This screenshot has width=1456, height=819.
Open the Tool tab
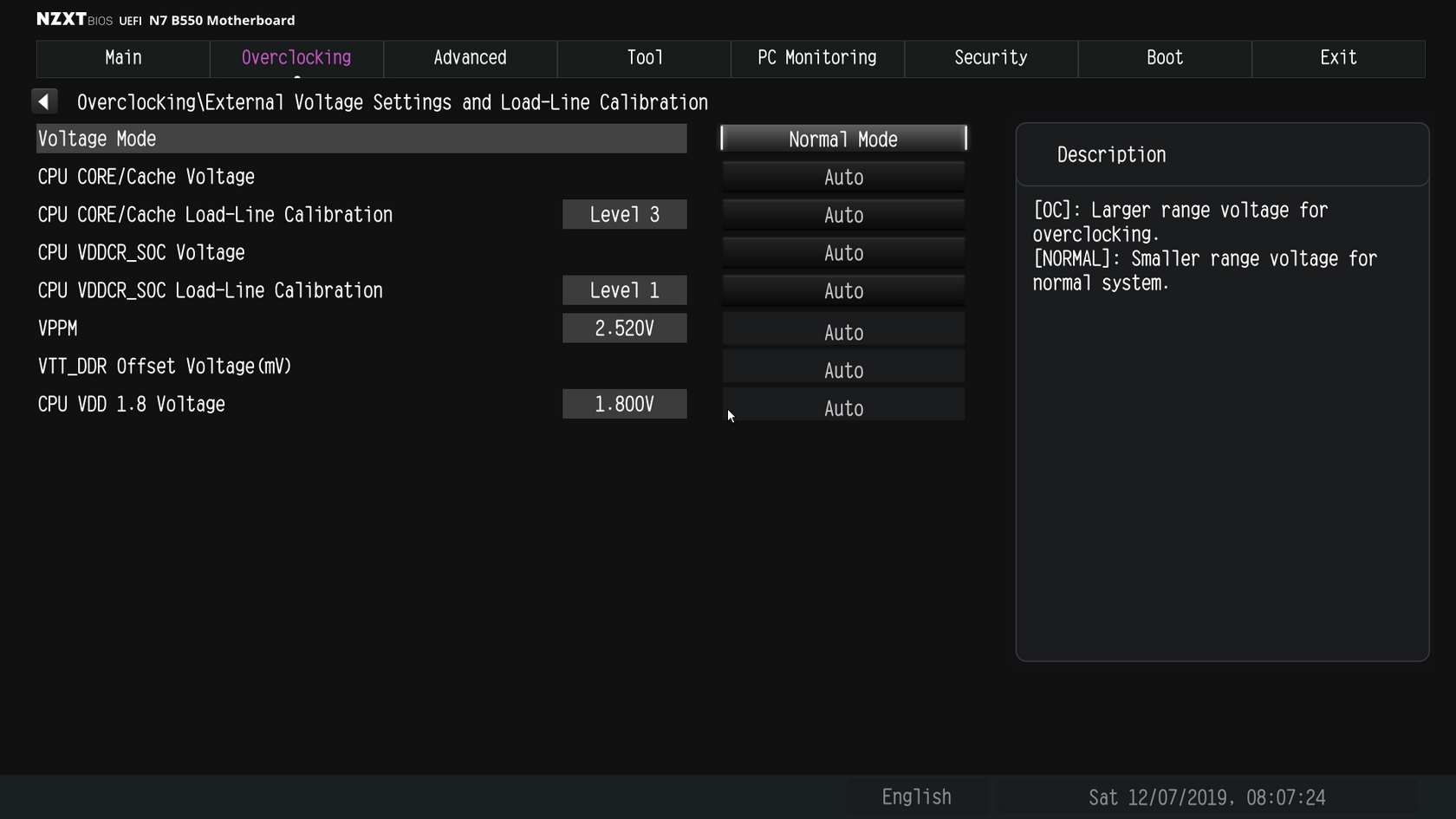(644, 58)
